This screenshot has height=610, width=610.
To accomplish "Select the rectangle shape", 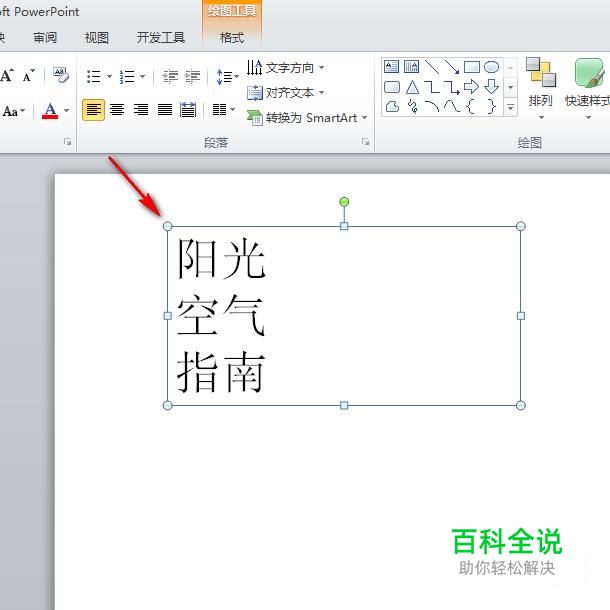I will (x=472, y=67).
